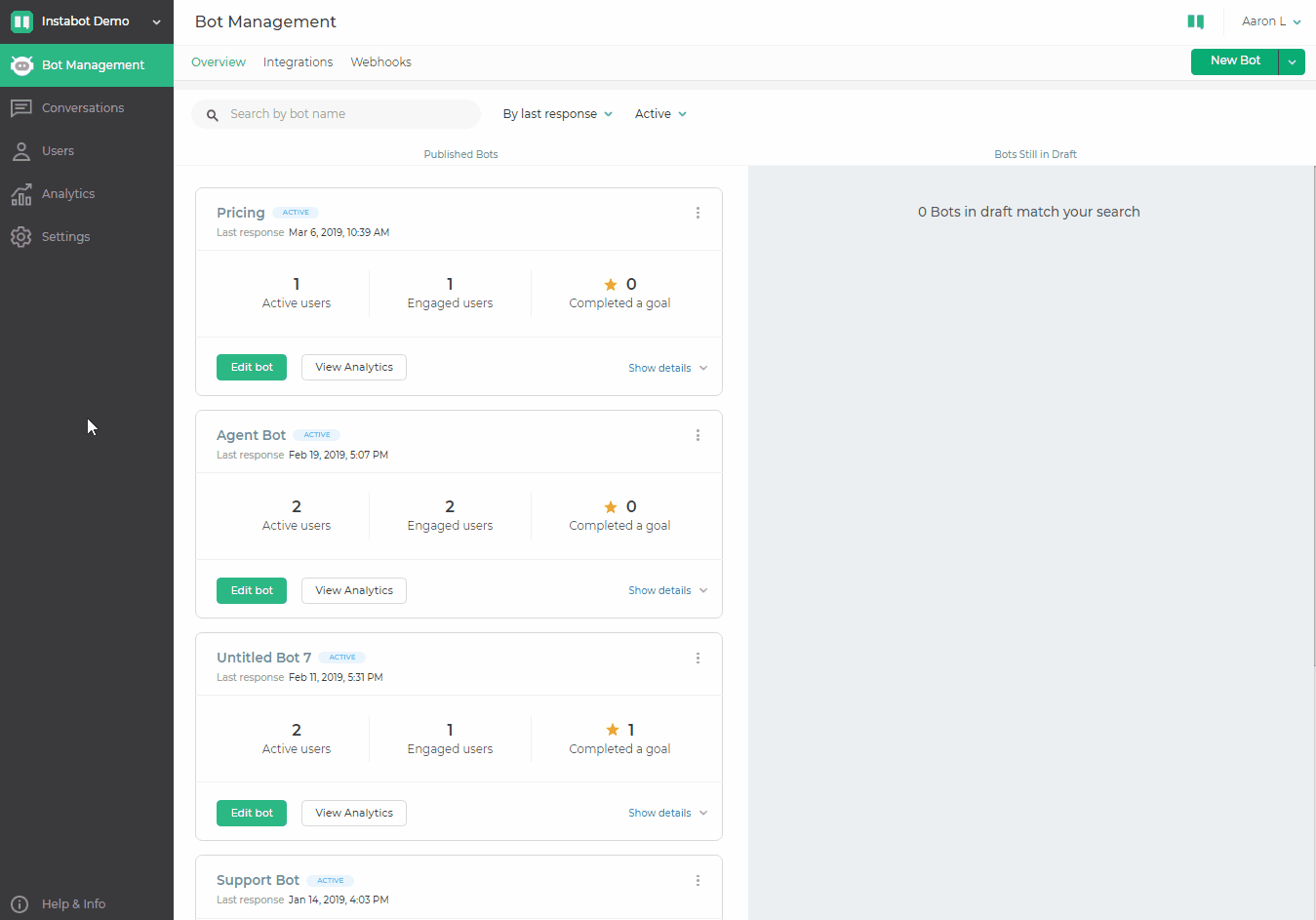Viewport: 1316px width, 920px height.
Task: Select Bot Management in the sidebar
Action: (87, 65)
